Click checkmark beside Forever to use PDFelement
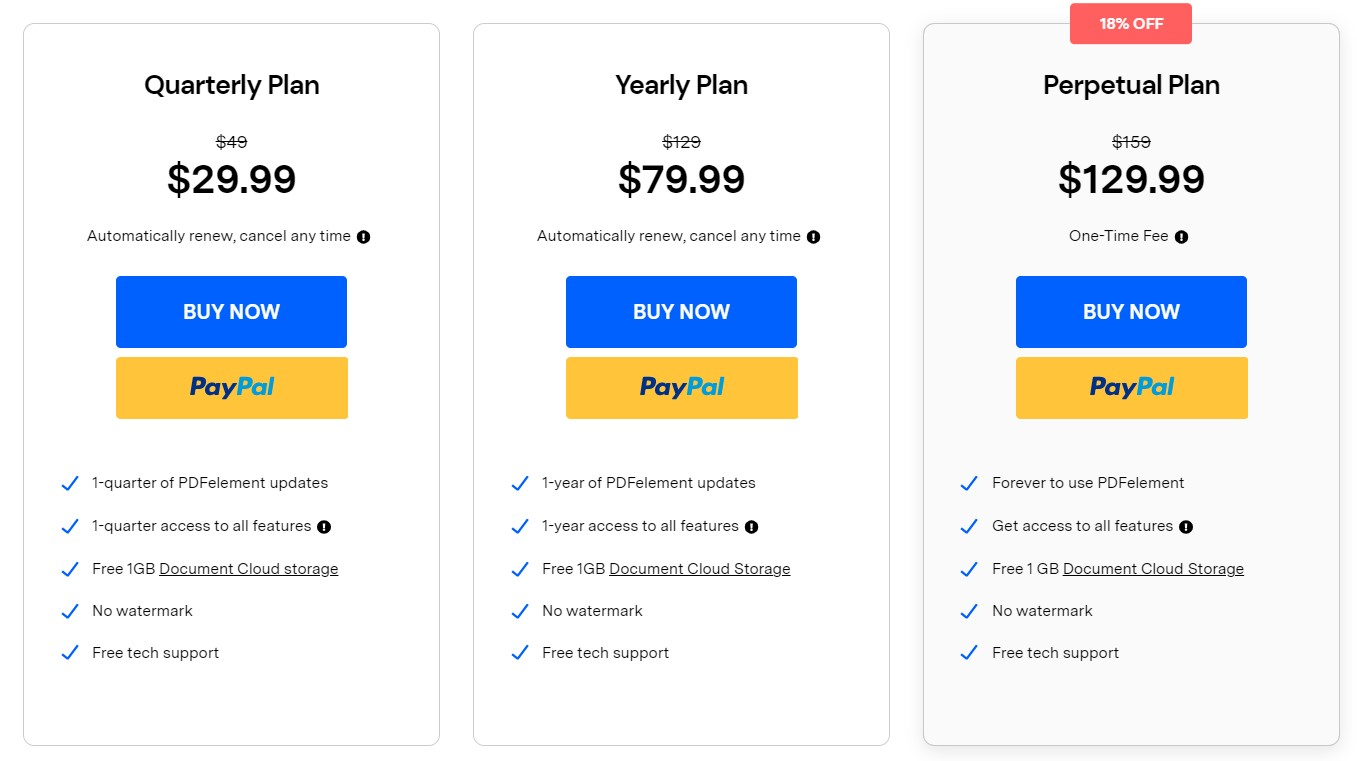Screen dimensions: 1357x761 (x=969, y=483)
